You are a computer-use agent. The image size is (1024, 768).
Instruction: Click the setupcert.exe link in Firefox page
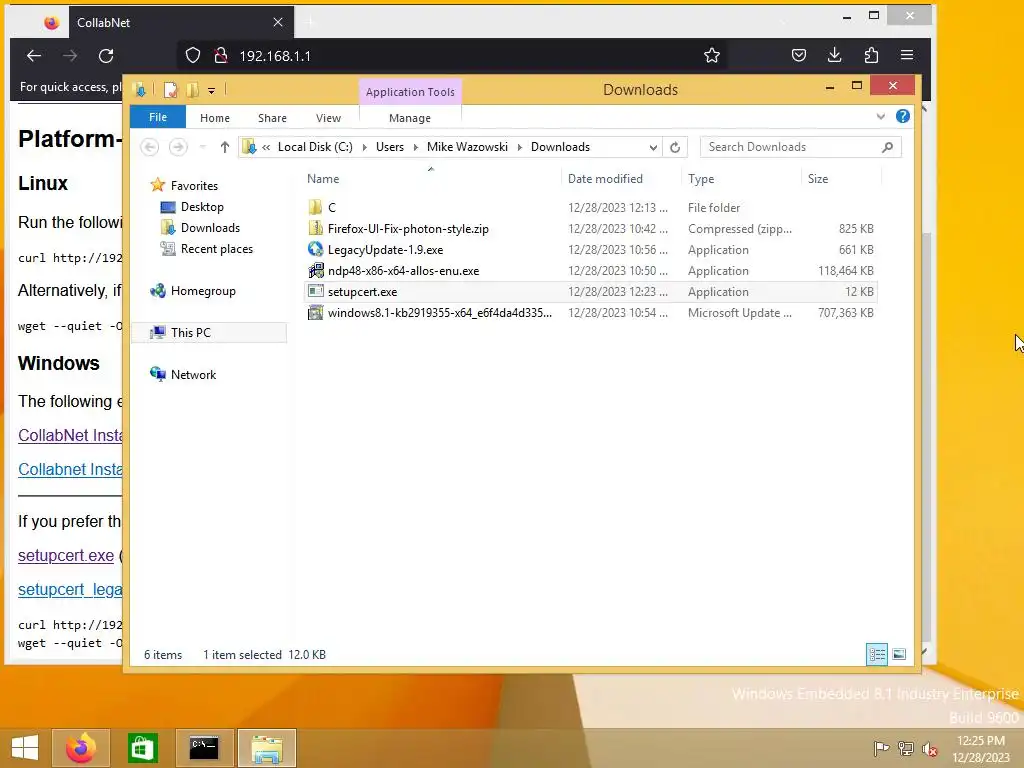pyautogui.click(x=66, y=556)
